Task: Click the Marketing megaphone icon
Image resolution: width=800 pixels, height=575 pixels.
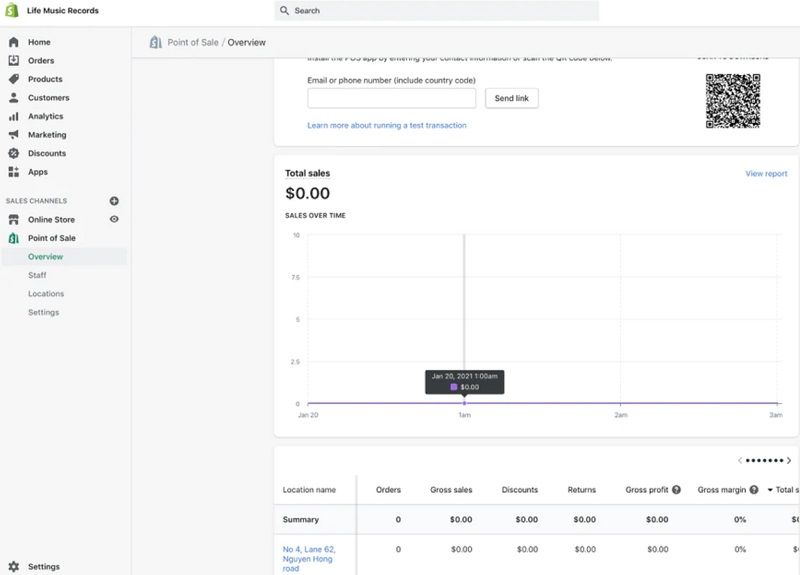Action: 14,135
